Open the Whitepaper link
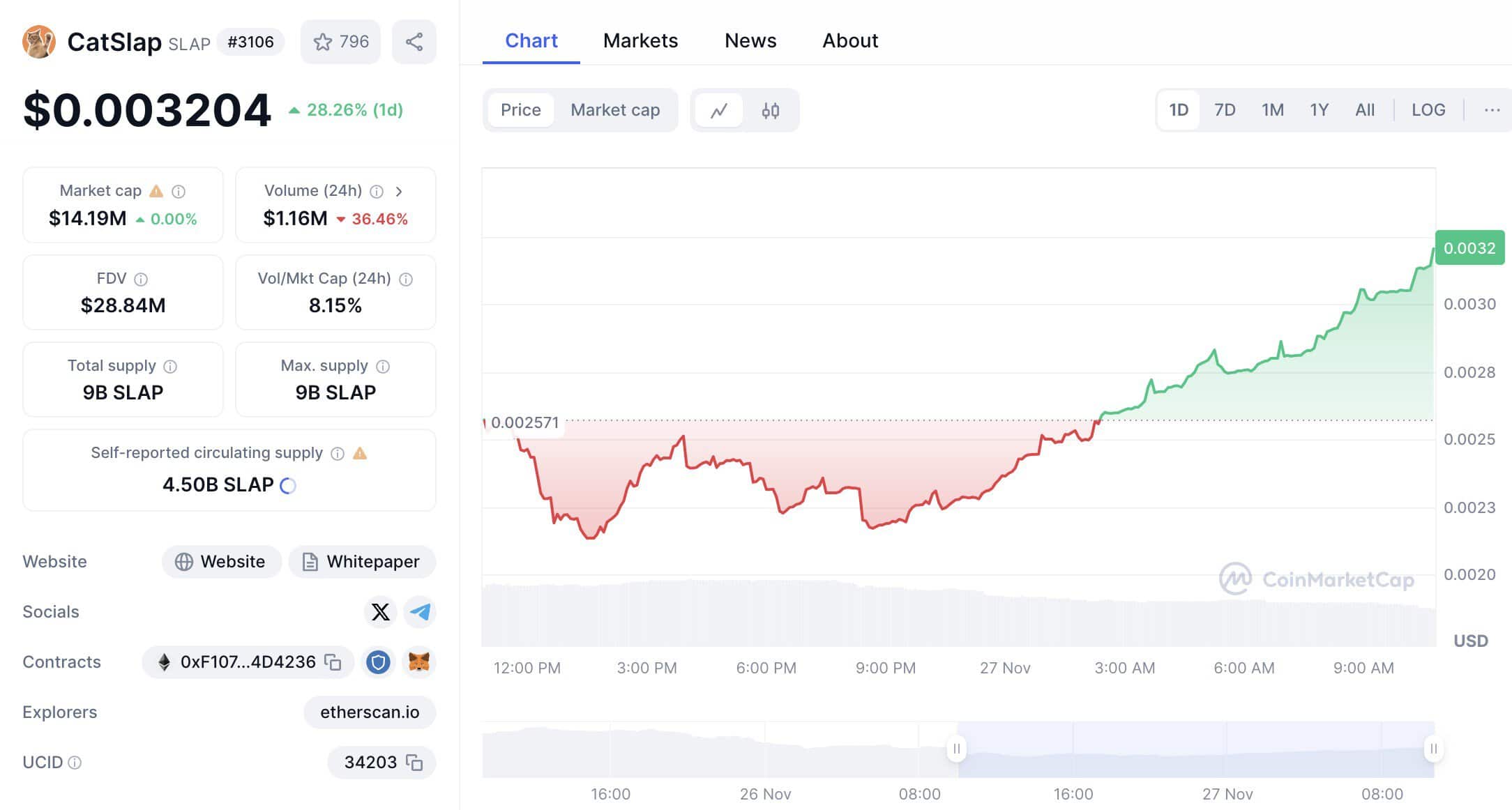The width and height of the screenshot is (1512, 810). point(362,562)
